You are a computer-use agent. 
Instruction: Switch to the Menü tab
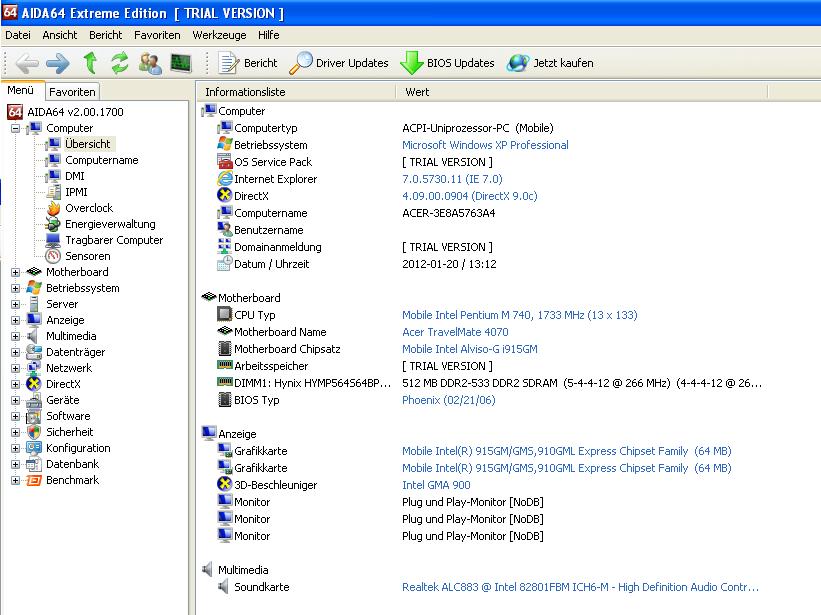pyautogui.click(x=21, y=91)
